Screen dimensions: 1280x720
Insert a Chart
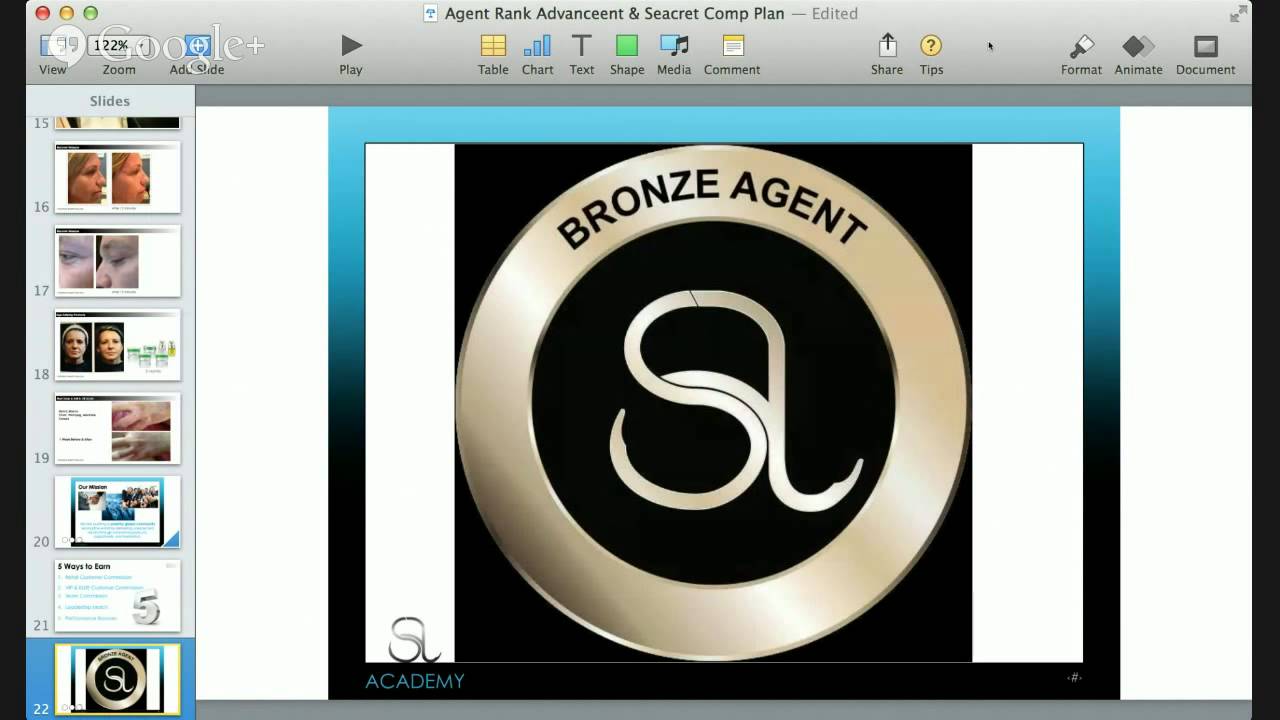(x=537, y=54)
